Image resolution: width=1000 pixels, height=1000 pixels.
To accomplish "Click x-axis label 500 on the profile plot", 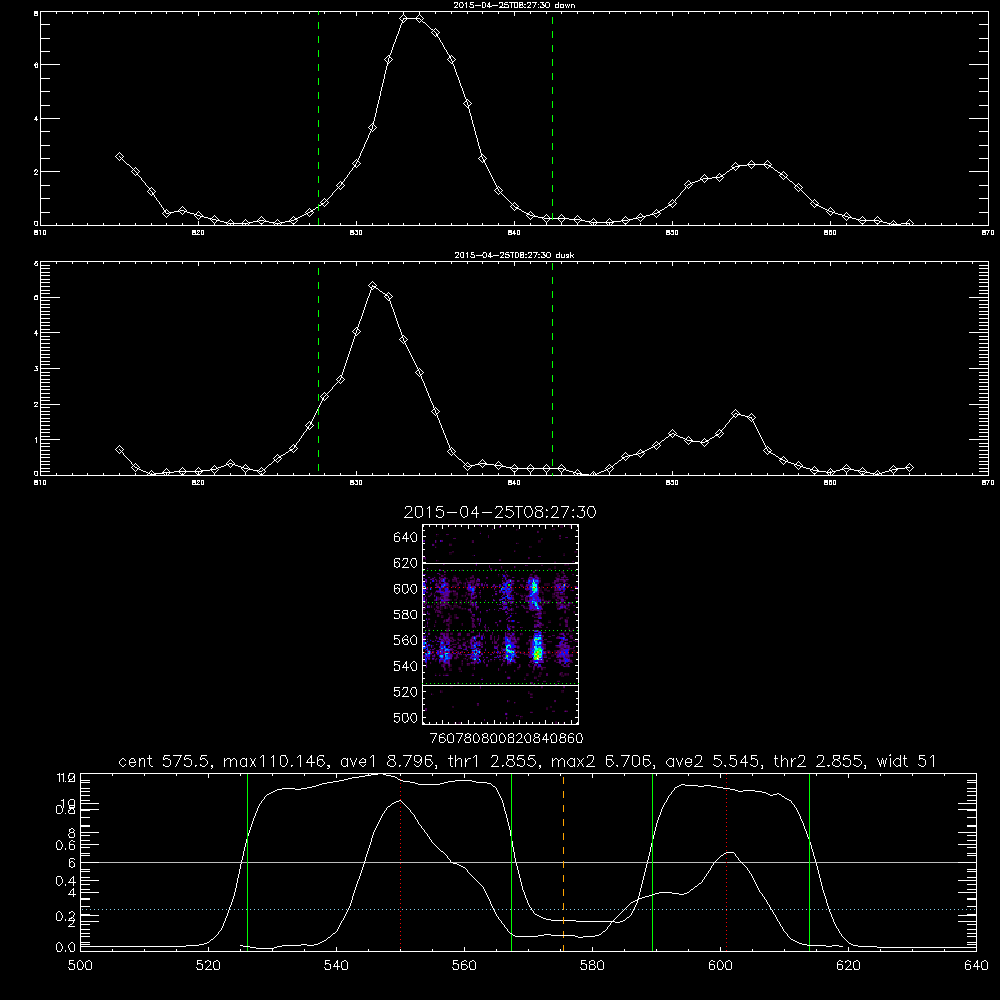I will (x=80, y=966).
